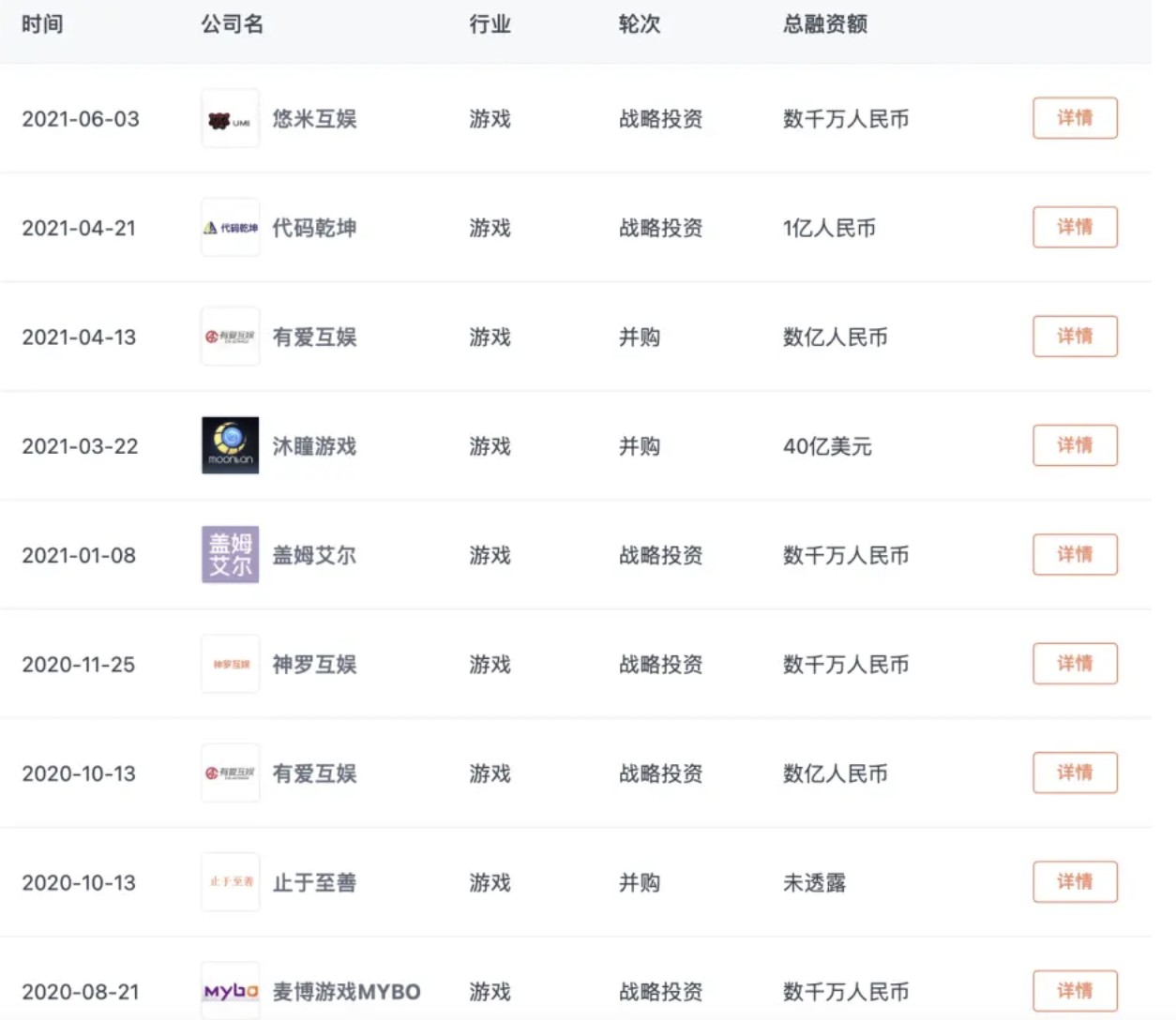The width and height of the screenshot is (1176, 1020).
Task: Click the 神罗互娱 company logo
Action: pyautogui.click(x=230, y=664)
